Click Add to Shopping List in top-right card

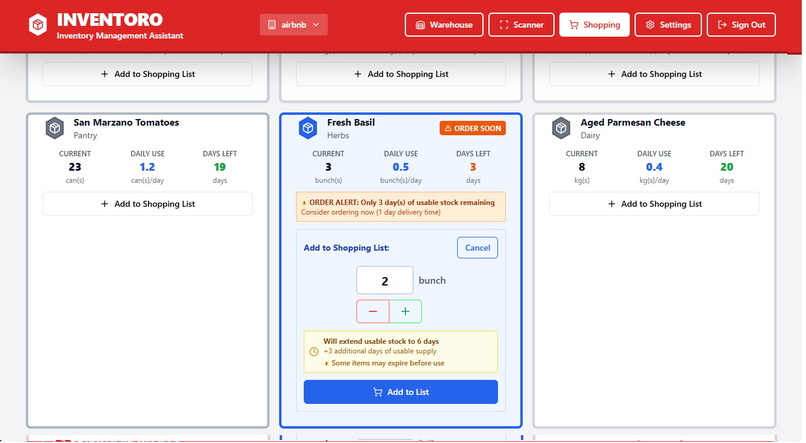(x=654, y=74)
